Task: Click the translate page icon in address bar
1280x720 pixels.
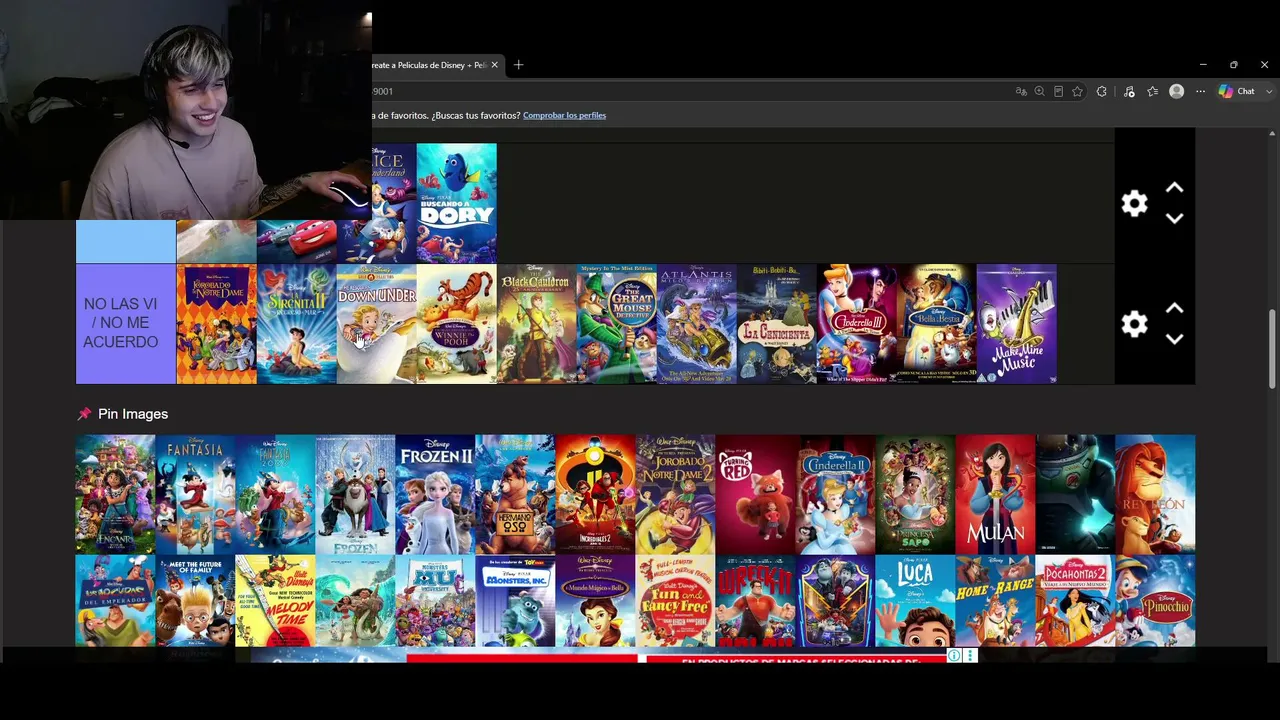Action: click(1021, 91)
